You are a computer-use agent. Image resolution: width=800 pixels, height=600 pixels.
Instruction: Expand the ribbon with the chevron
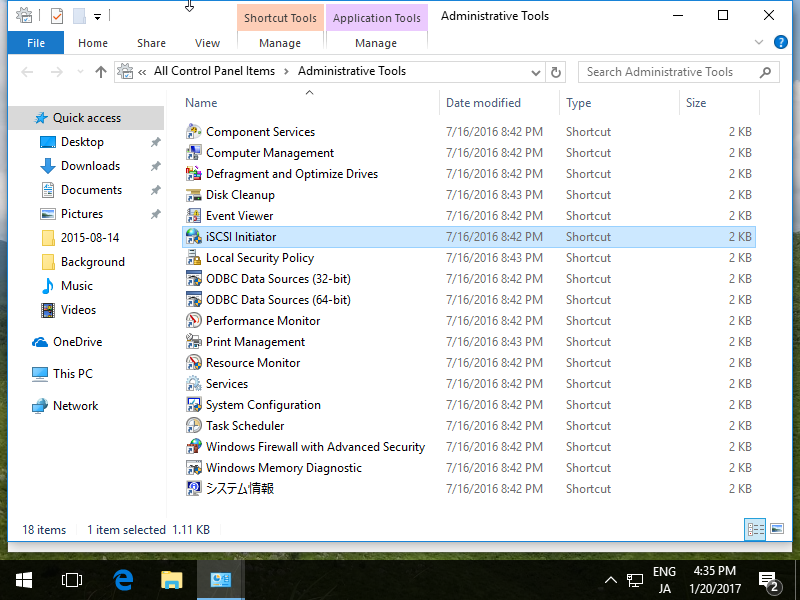click(759, 42)
